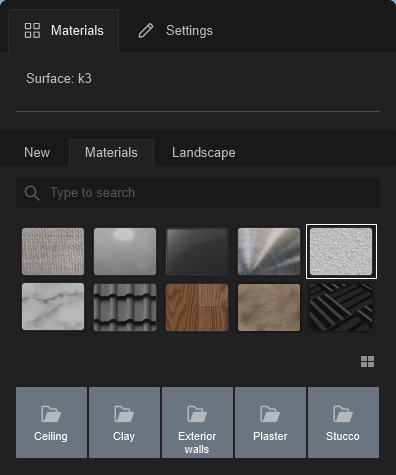The width and height of the screenshot is (396, 475).
Task: Select the Materials sub-tab
Action: [111, 153]
